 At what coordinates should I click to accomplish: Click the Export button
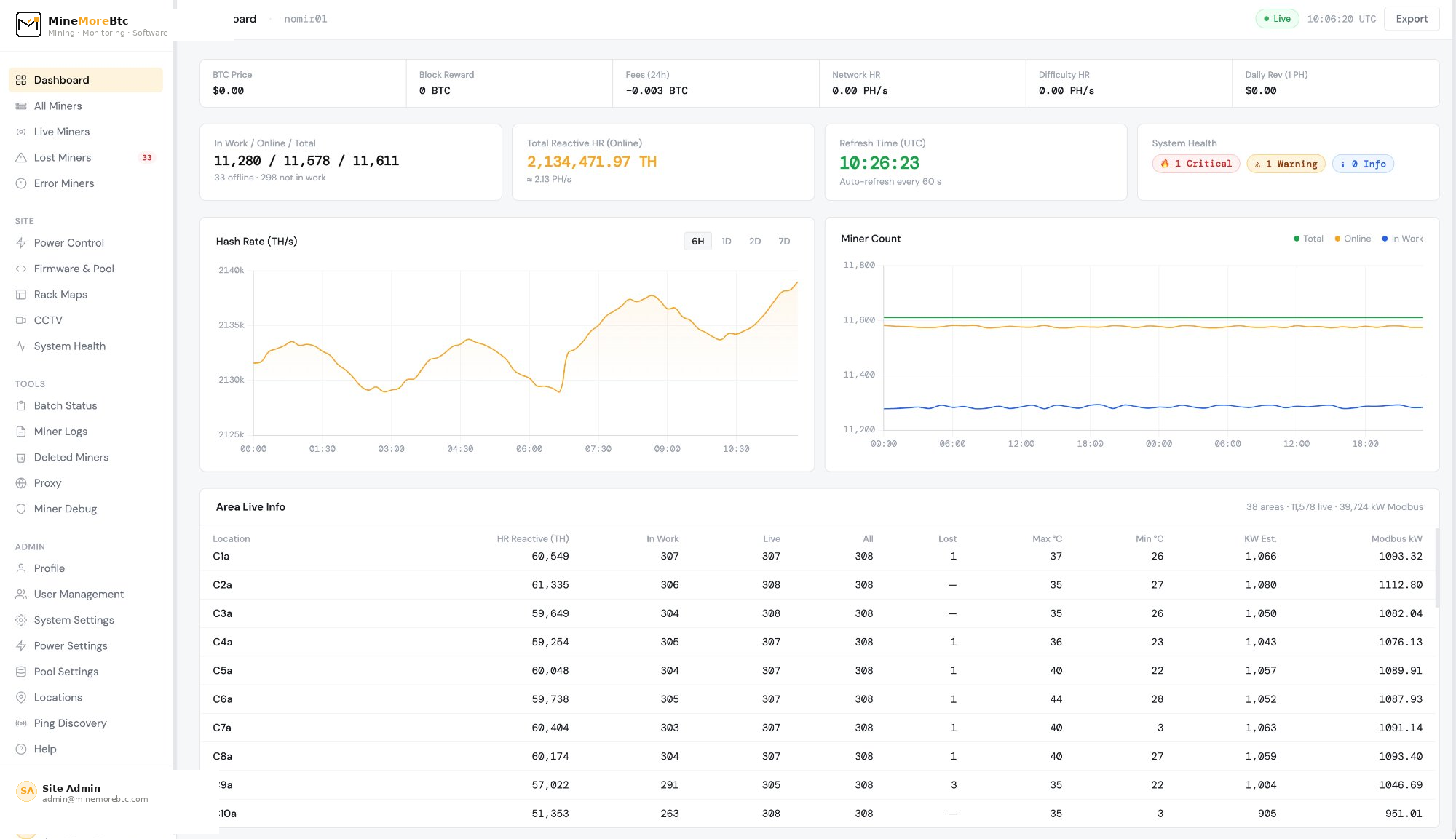1411,18
